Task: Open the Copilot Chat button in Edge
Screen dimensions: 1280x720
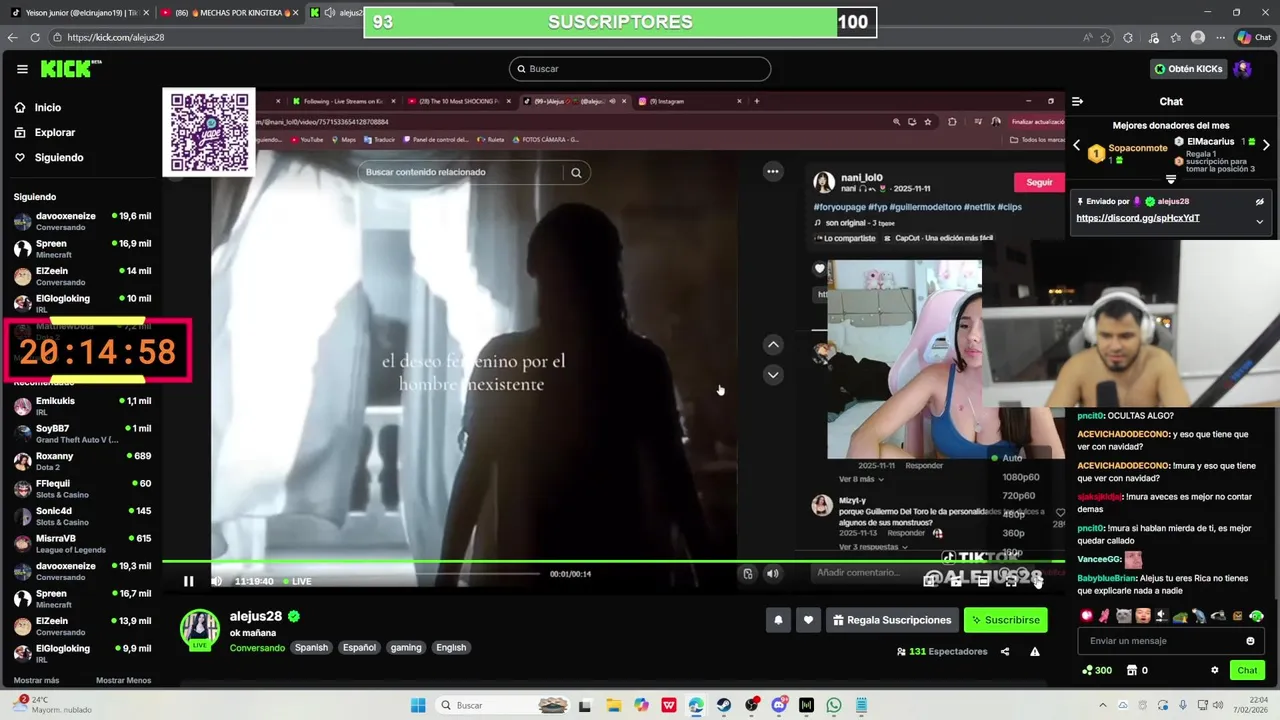Action: point(1255,37)
